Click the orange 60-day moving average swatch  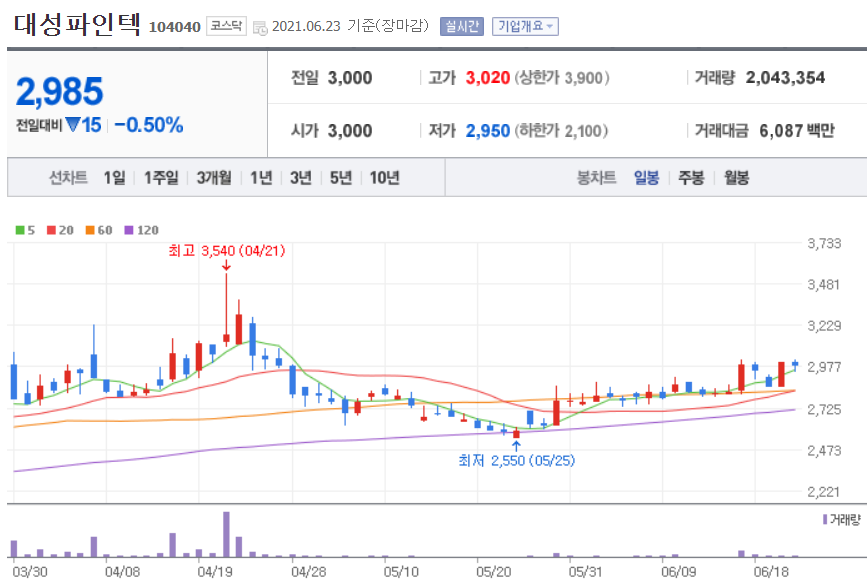tap(90, 230)
